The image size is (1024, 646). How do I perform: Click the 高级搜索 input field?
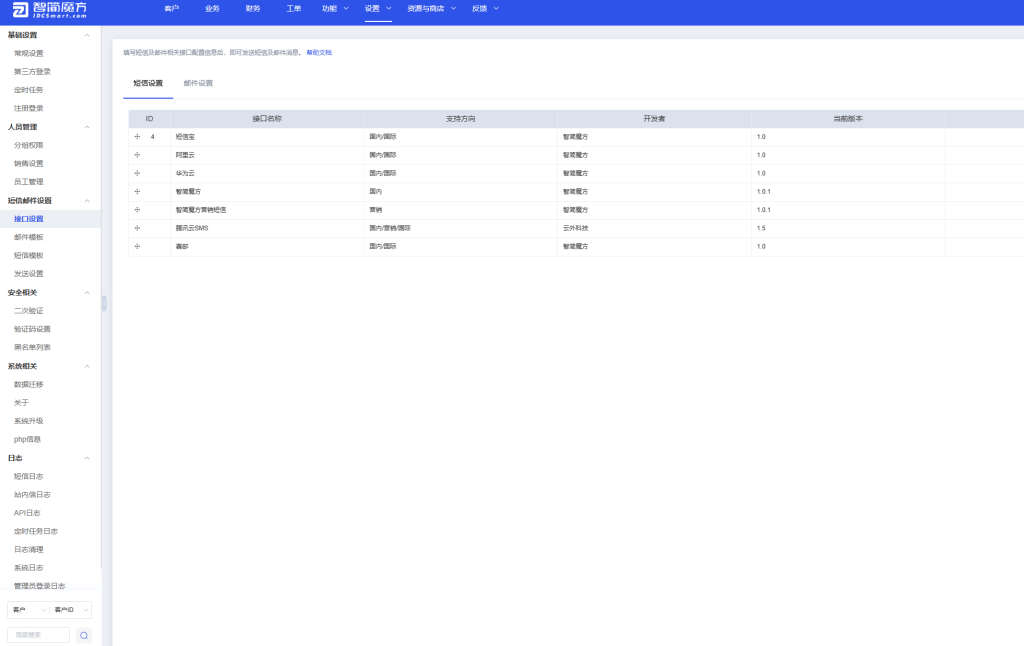click(39, 635)
